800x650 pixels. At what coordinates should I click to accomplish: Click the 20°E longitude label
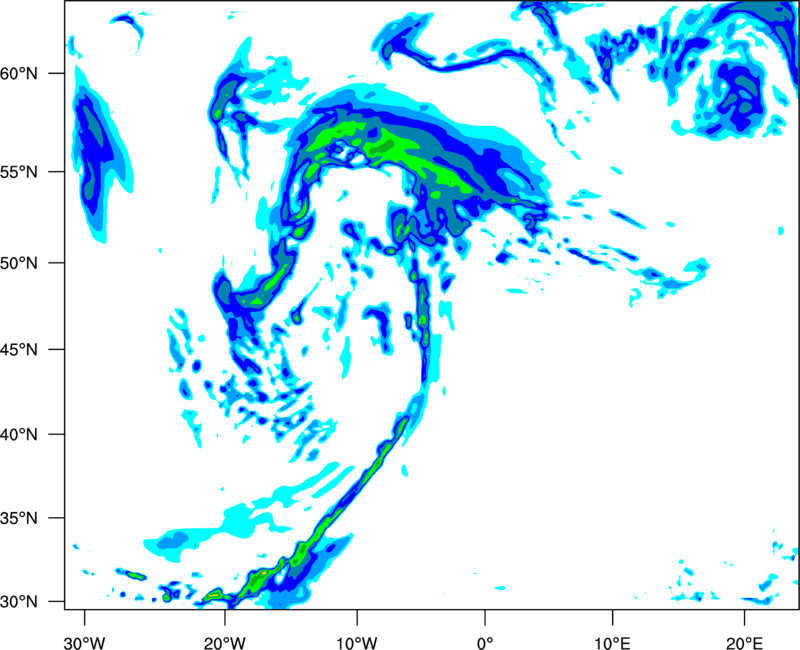click(x=744, y=643)
